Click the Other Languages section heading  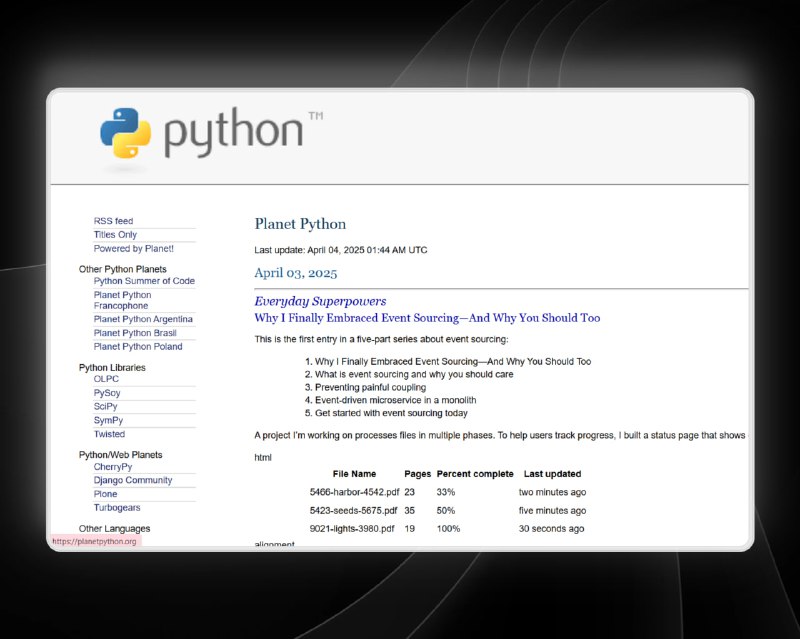[x=114, y=529]
